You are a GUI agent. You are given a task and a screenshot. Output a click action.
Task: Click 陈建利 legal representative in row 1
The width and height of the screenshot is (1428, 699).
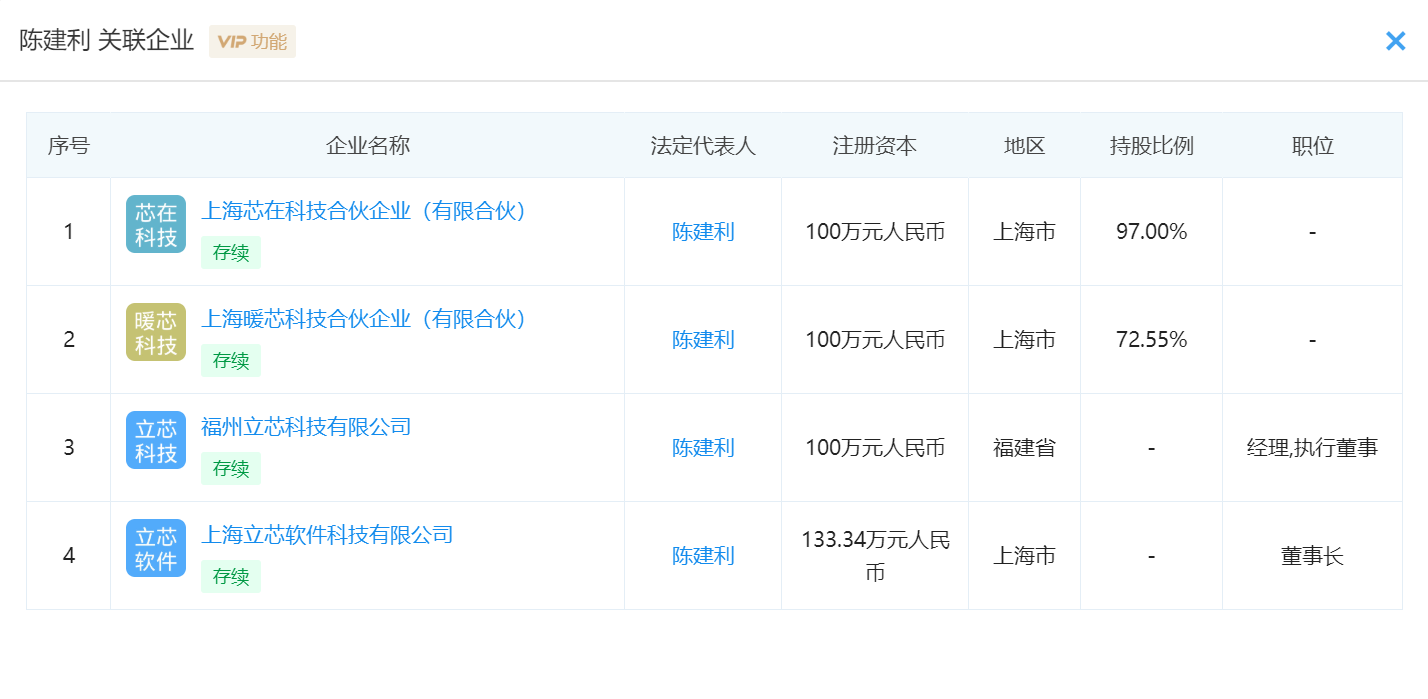pyautogui.click(x=703, y=232)
